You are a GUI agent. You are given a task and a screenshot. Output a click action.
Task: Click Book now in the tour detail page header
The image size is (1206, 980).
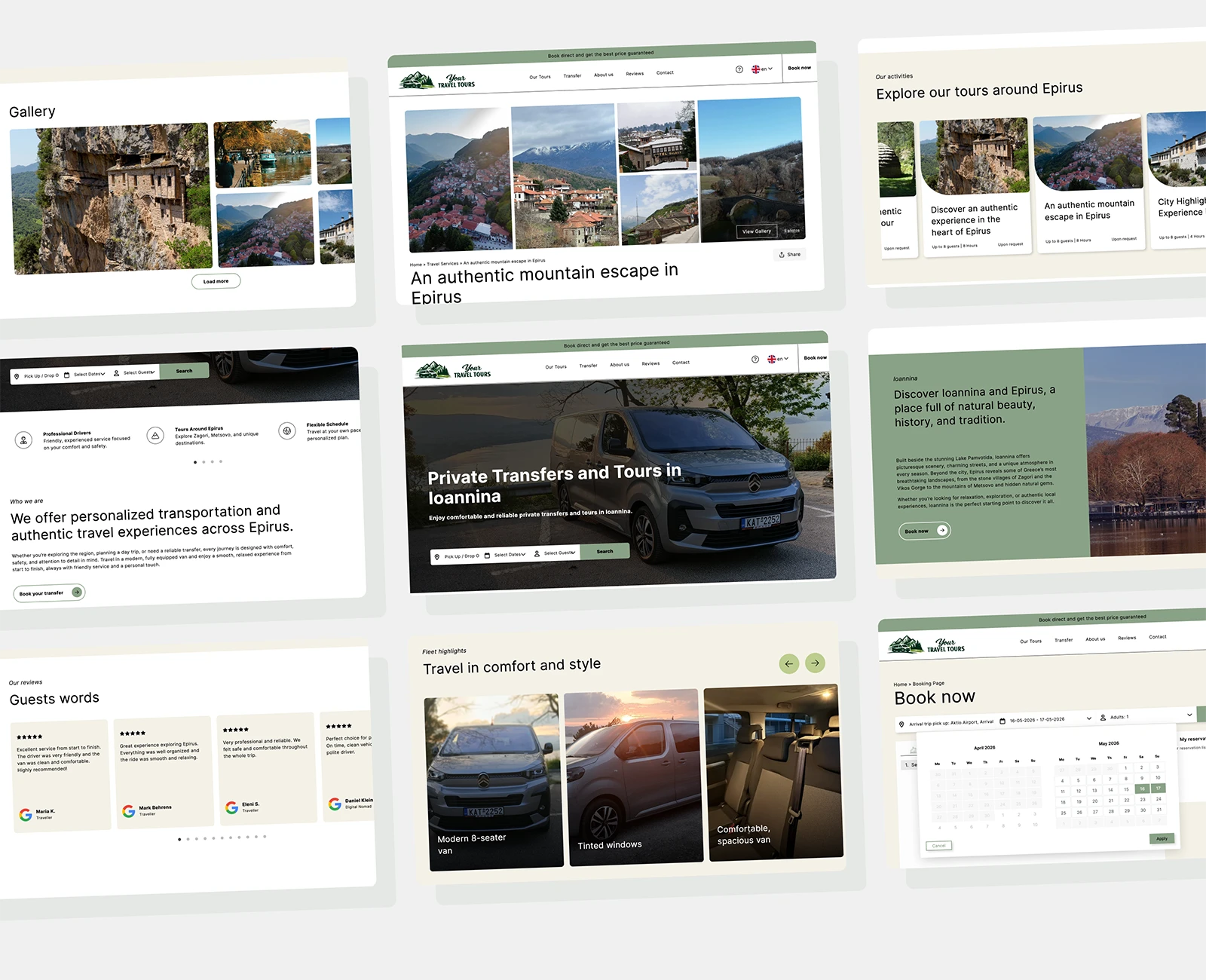(x=799, y=68)
